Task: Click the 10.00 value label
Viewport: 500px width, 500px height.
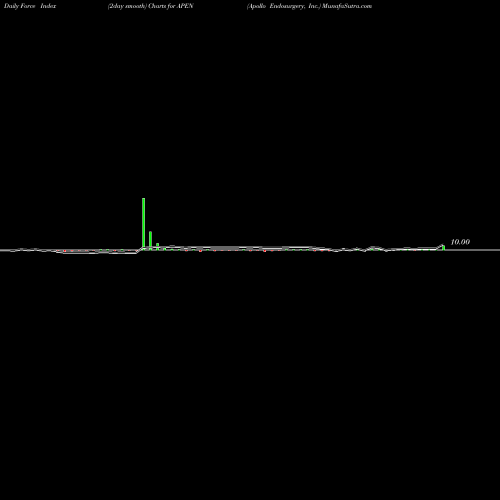Action: click(460, 242)
